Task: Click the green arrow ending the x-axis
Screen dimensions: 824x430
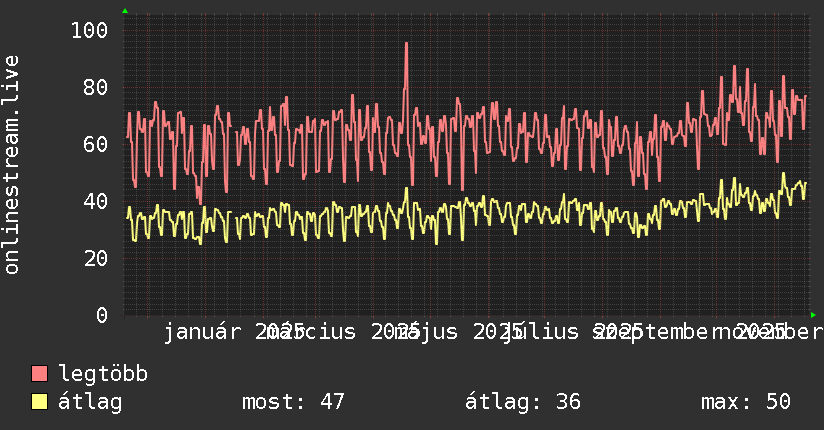Action: [813, 315]
